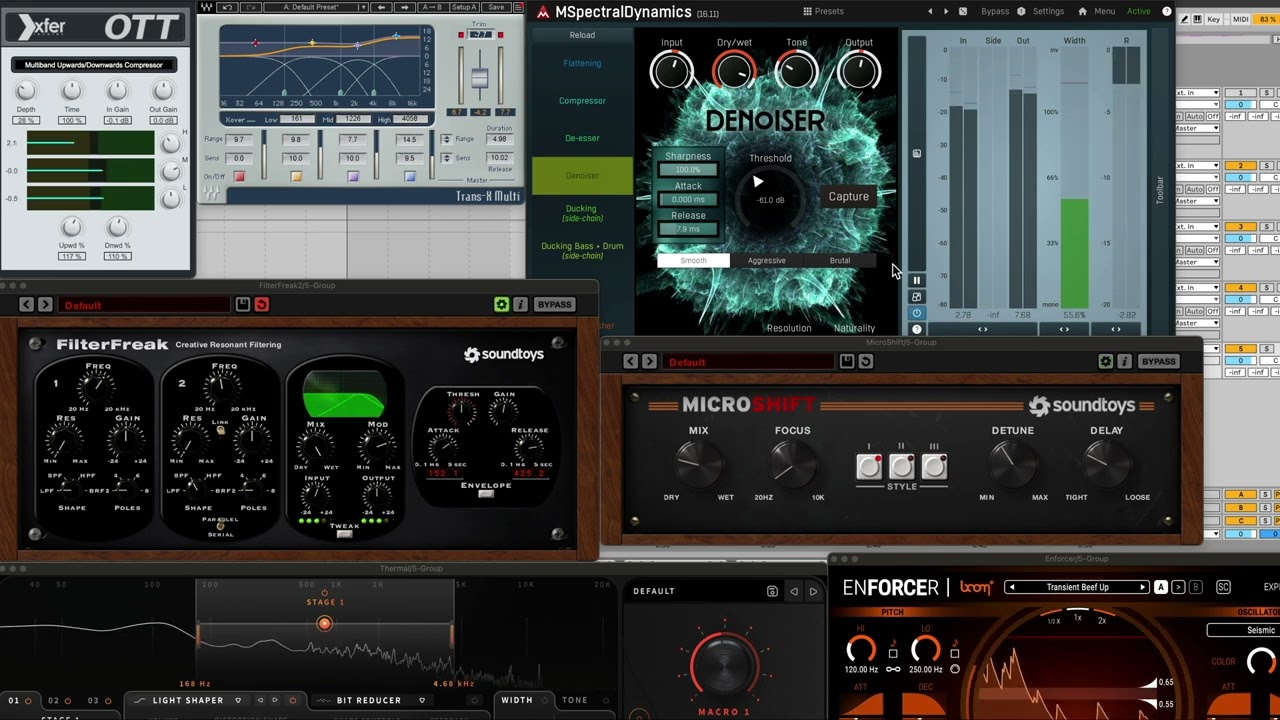Go to previous preset in MSpectralDynamics
The height and width of the screenshot is (720, 1280).
click(x=930, y=11)
